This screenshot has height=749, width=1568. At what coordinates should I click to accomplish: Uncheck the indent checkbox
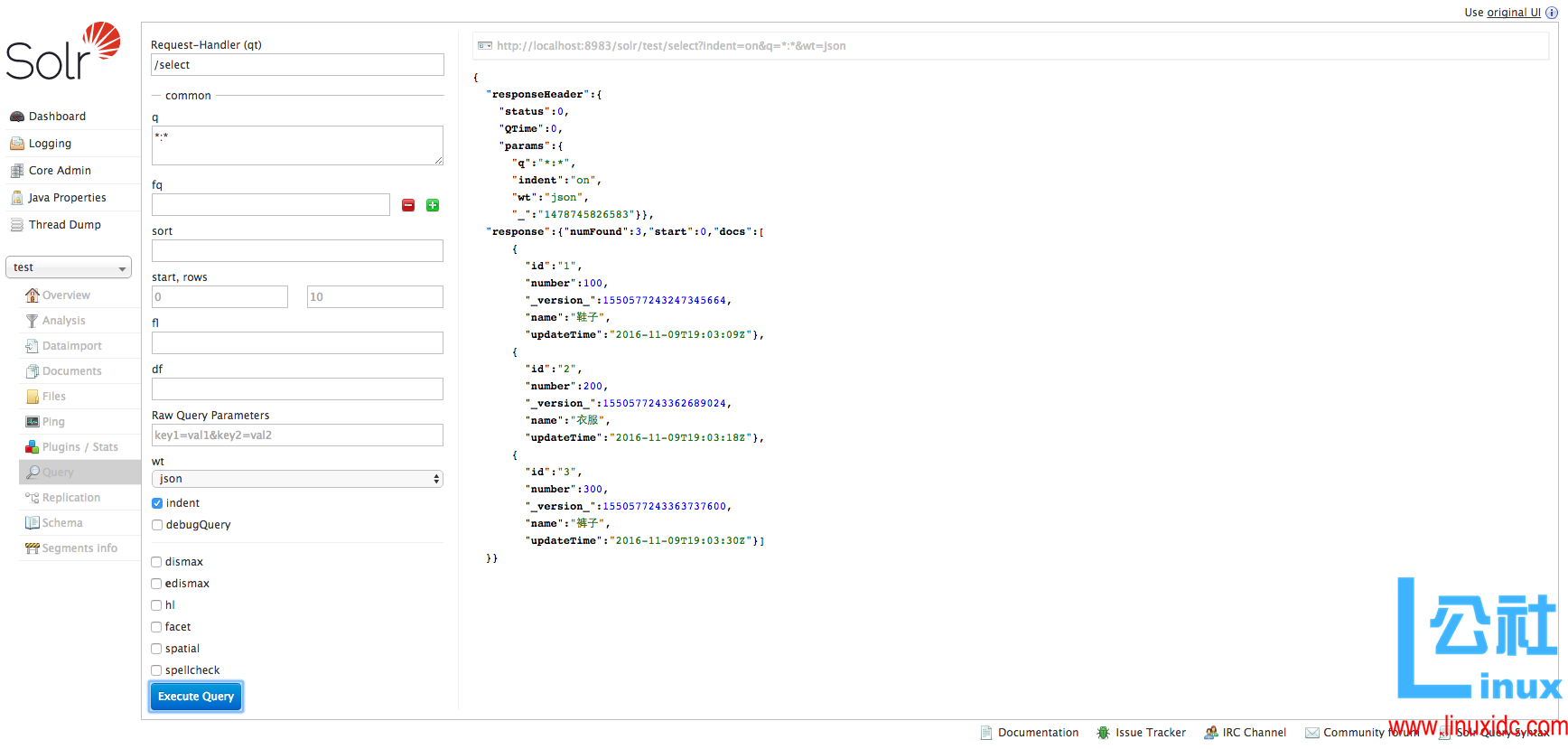pos(157,503)
